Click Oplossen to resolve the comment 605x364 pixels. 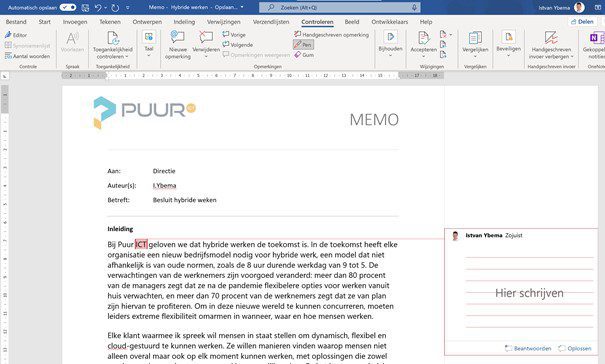click(x=575, y=349)
